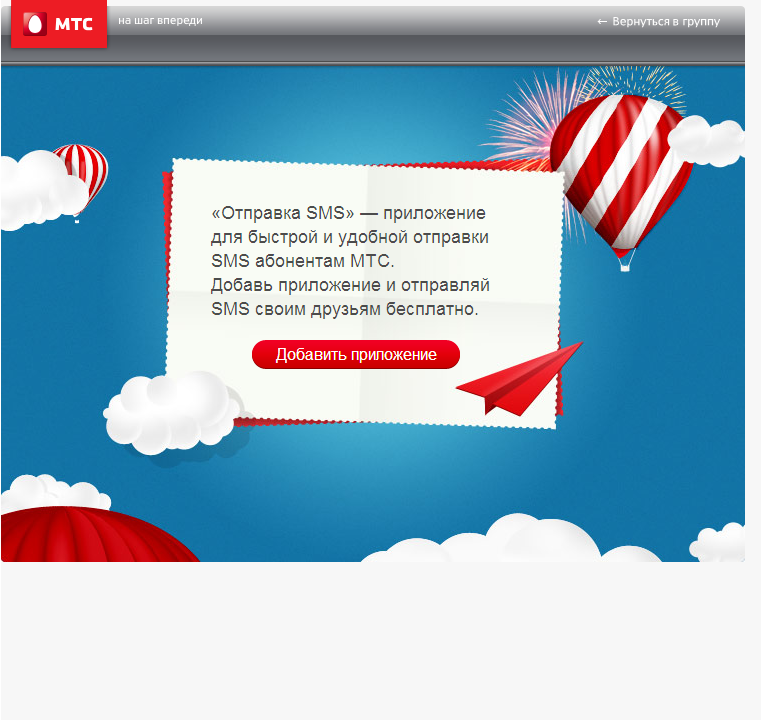Image resolution: width=762 pixels, height=721 pixels.
Task: Click the basket under the large balloon
Action: pyautogui.click(x=626, y=264)
